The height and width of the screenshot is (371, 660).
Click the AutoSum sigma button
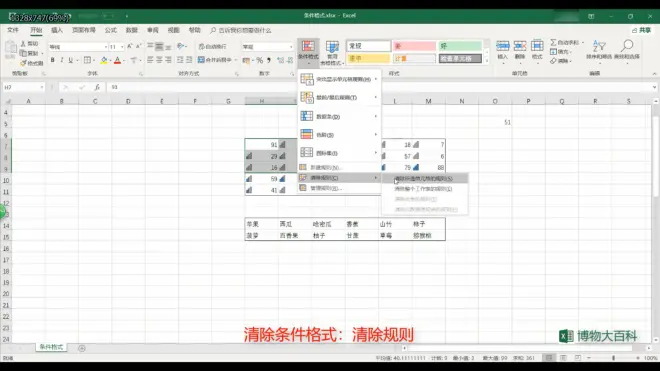click(566, 43)
